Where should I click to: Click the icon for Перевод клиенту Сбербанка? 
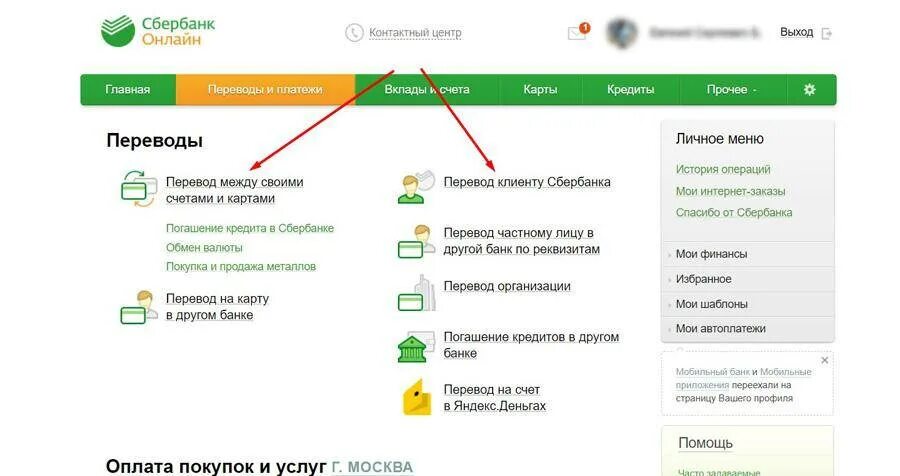[416, 187]
